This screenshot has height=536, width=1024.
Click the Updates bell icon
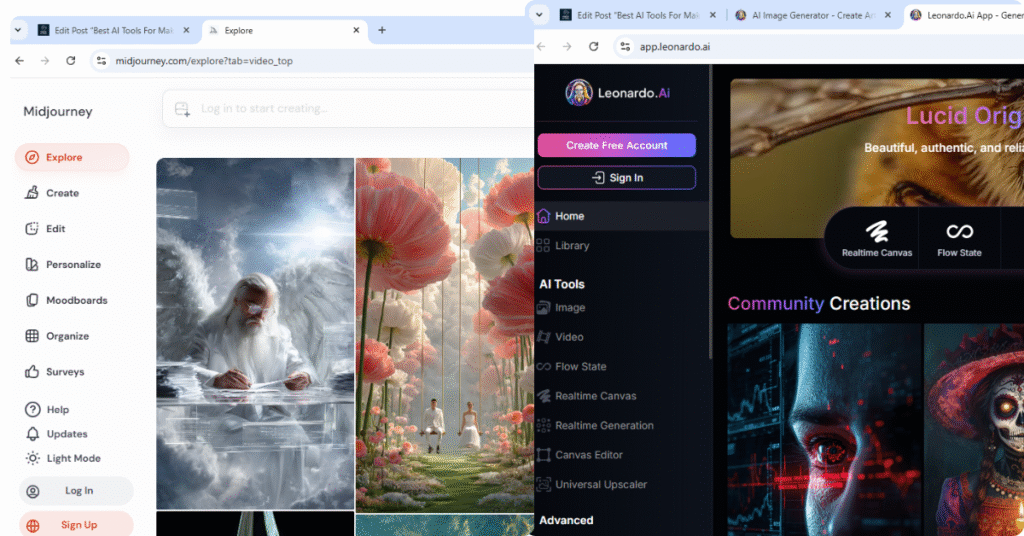point(32,434)
